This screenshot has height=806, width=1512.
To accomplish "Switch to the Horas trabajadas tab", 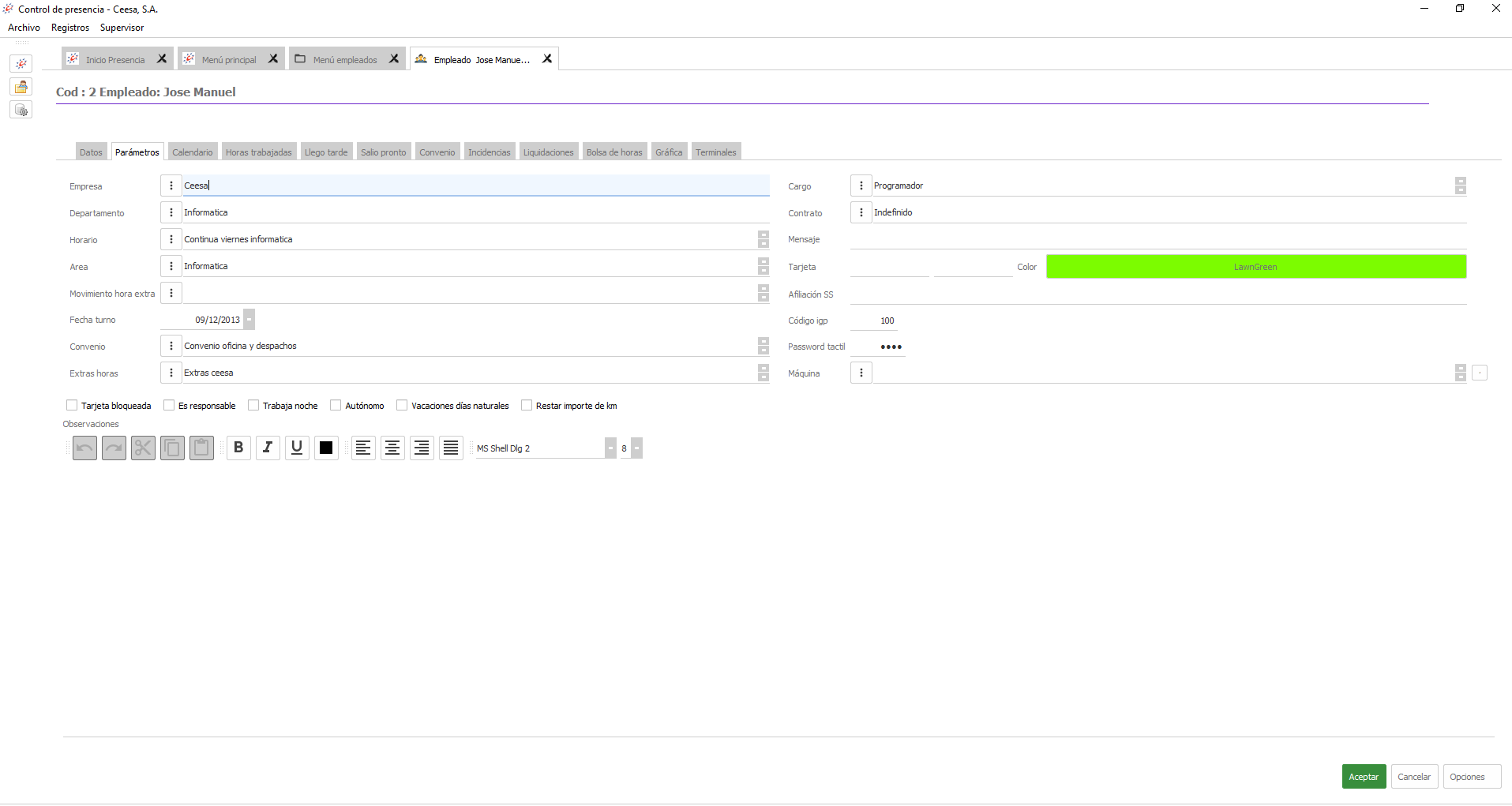I will click(259, 152).
